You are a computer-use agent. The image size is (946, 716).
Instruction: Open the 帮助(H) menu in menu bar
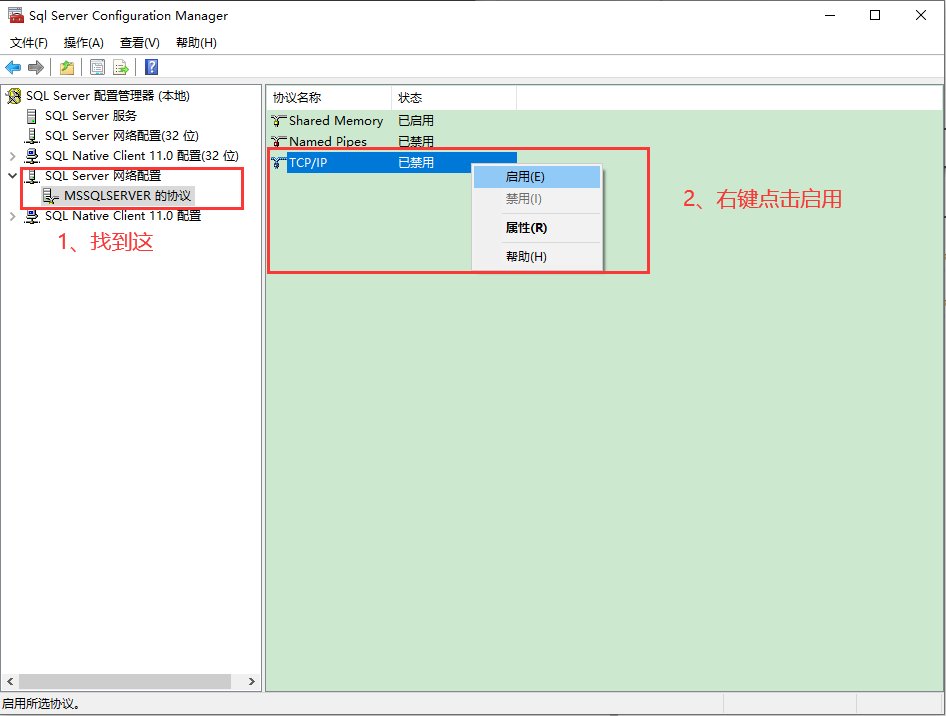(196, 43)
